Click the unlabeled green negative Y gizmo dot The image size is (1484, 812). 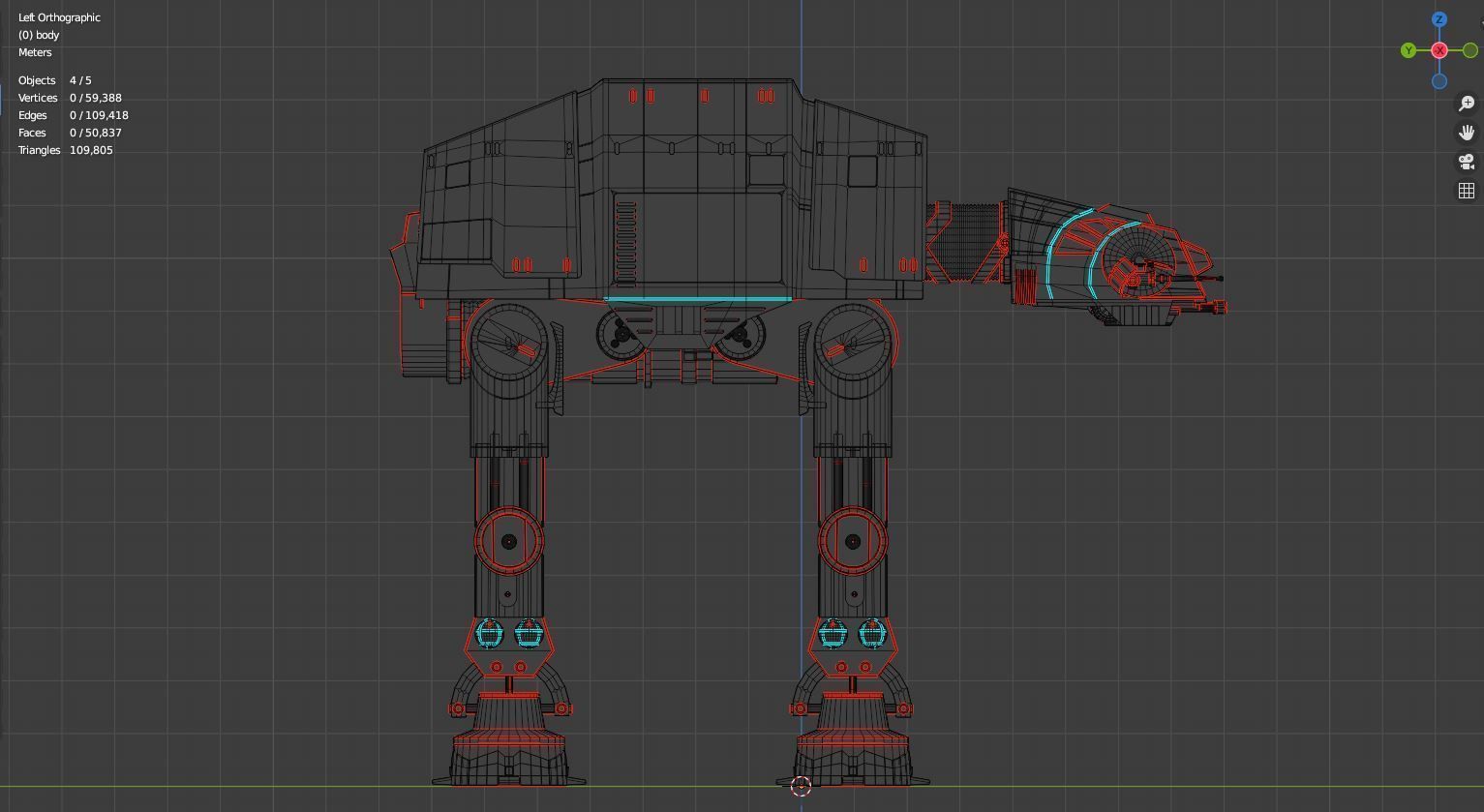(1470, 50)
